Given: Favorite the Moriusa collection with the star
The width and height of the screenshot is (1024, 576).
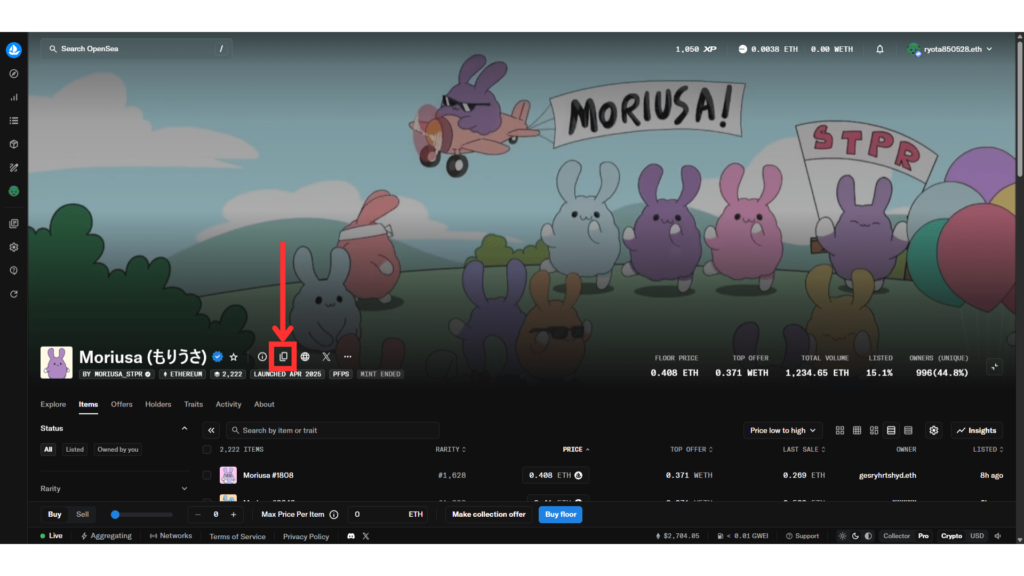Looking at the screenshot, I should [x=234, y=357].
